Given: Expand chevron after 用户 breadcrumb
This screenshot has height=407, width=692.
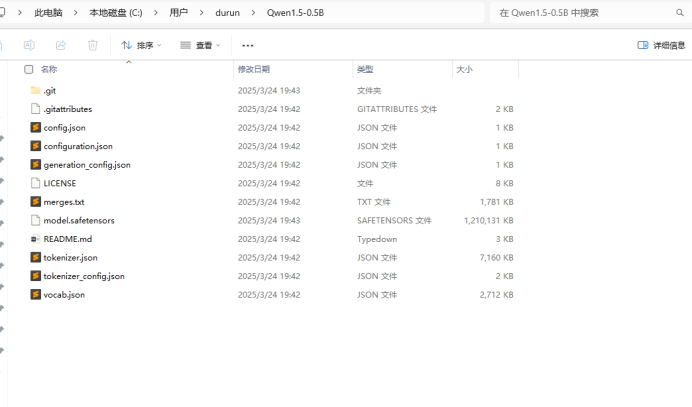Looking at the screenshot, I should 202,13.
